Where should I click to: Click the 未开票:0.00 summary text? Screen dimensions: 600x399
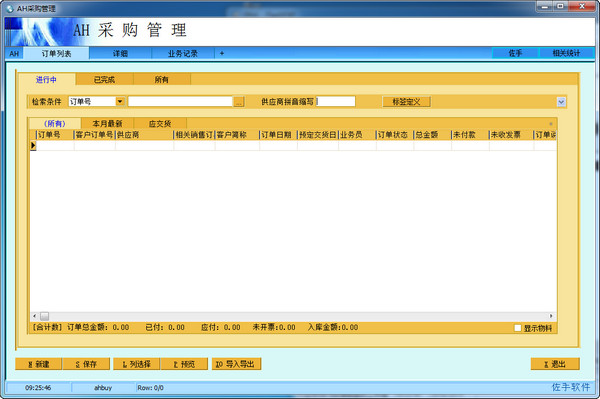(x=274, y=327)
